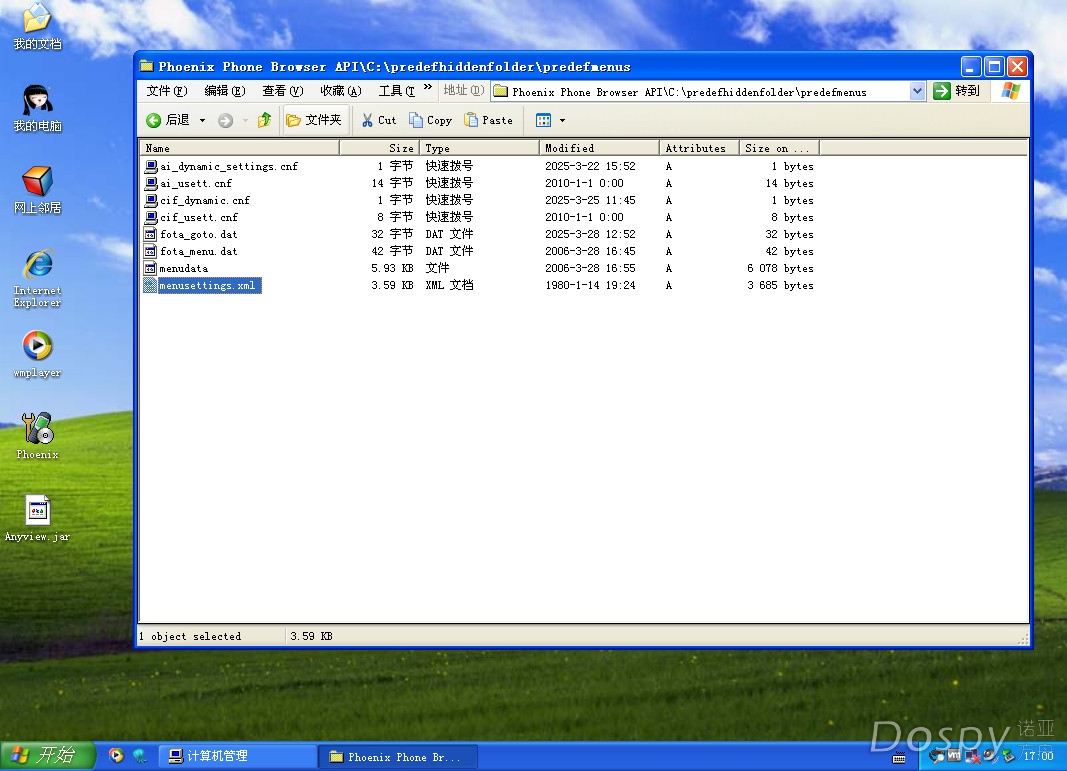The width and height of the screenshot is (1067, 771).
Task: Select the Internet Explorer desktop icon
Action: [37, 279]
